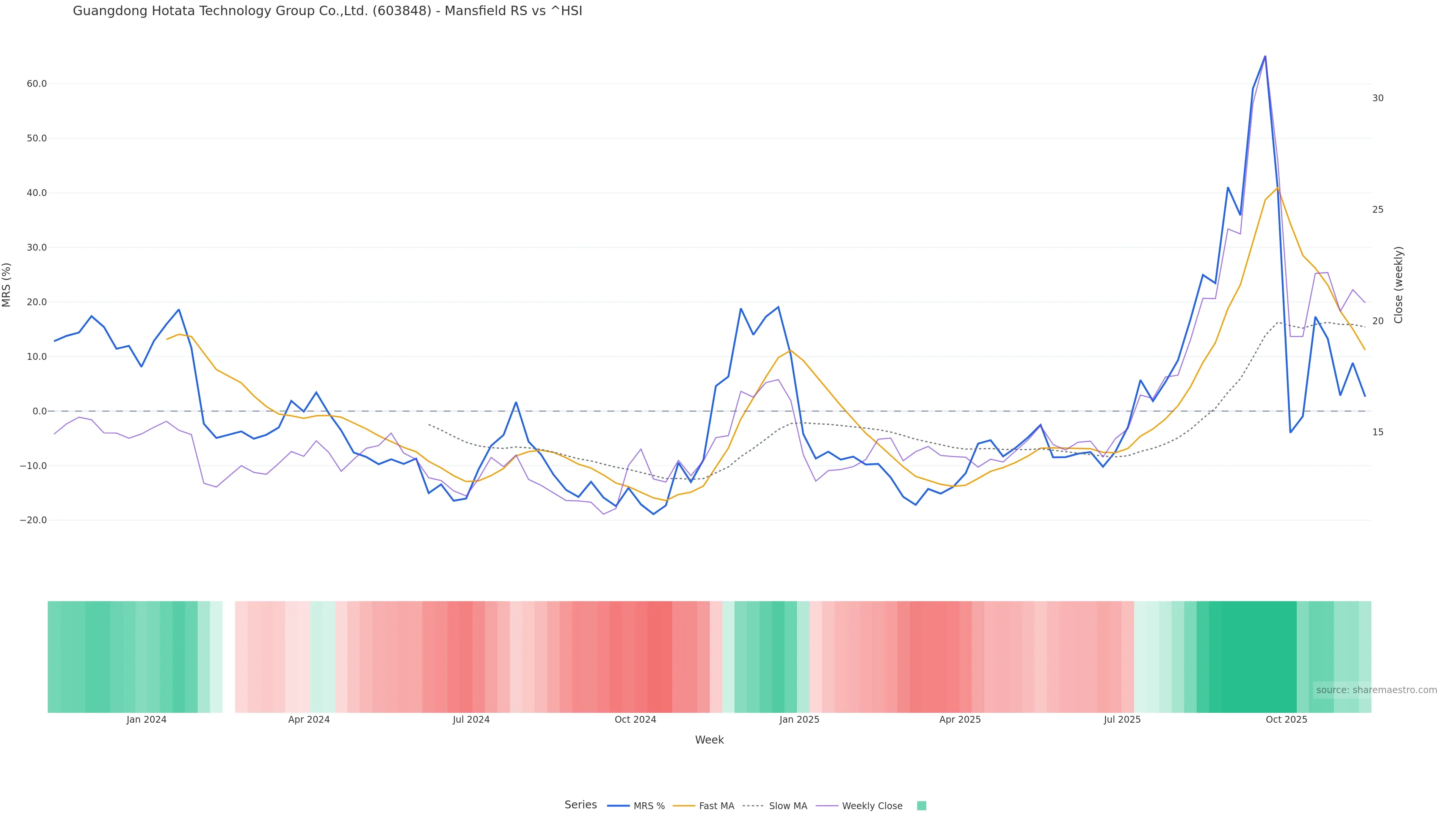Click the dotted Slow MA legend line
This screenshot has height=819, width=1456.
click(753, 806)
